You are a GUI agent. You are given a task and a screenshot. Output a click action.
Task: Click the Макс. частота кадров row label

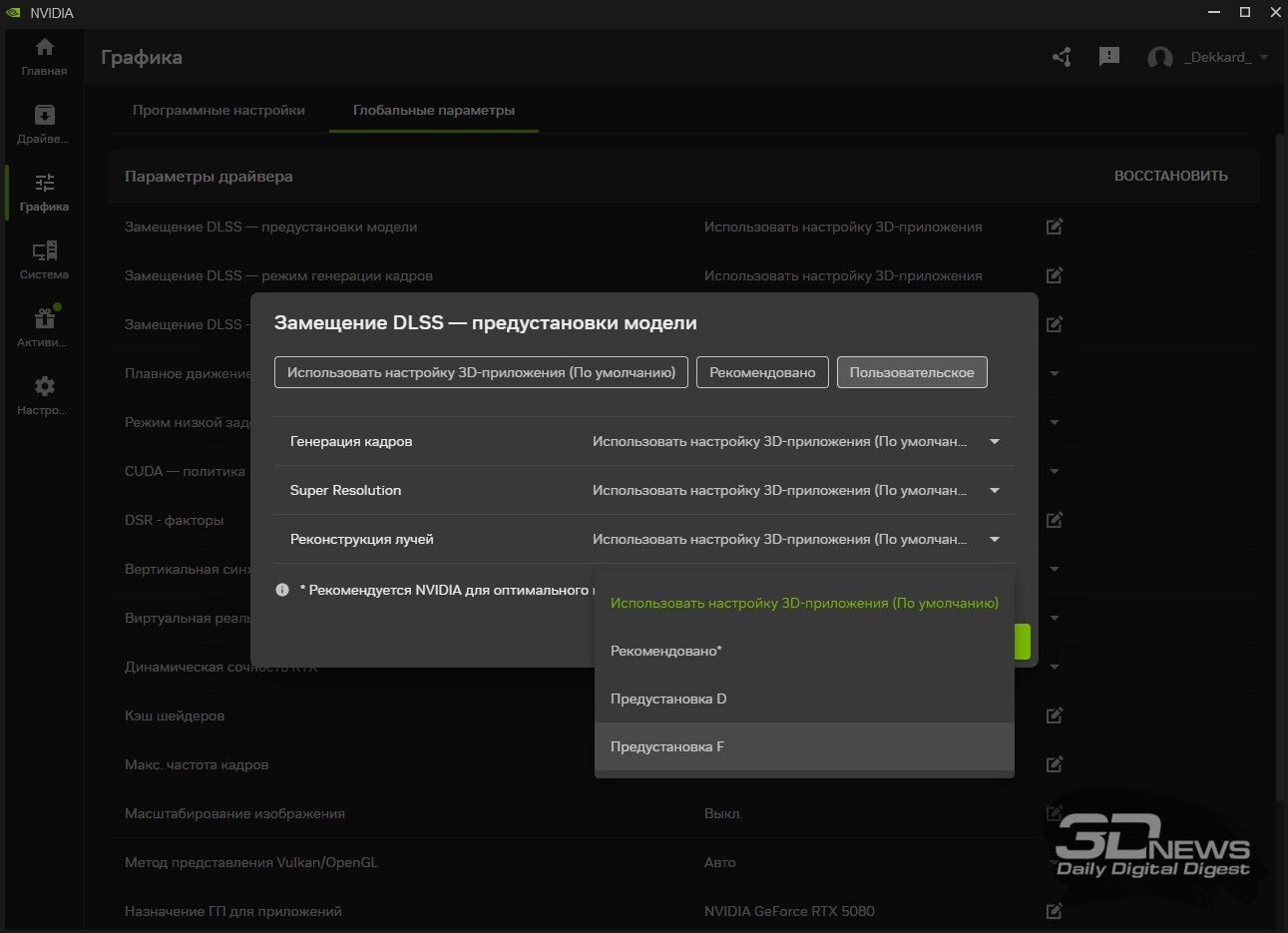pos(197,764)
